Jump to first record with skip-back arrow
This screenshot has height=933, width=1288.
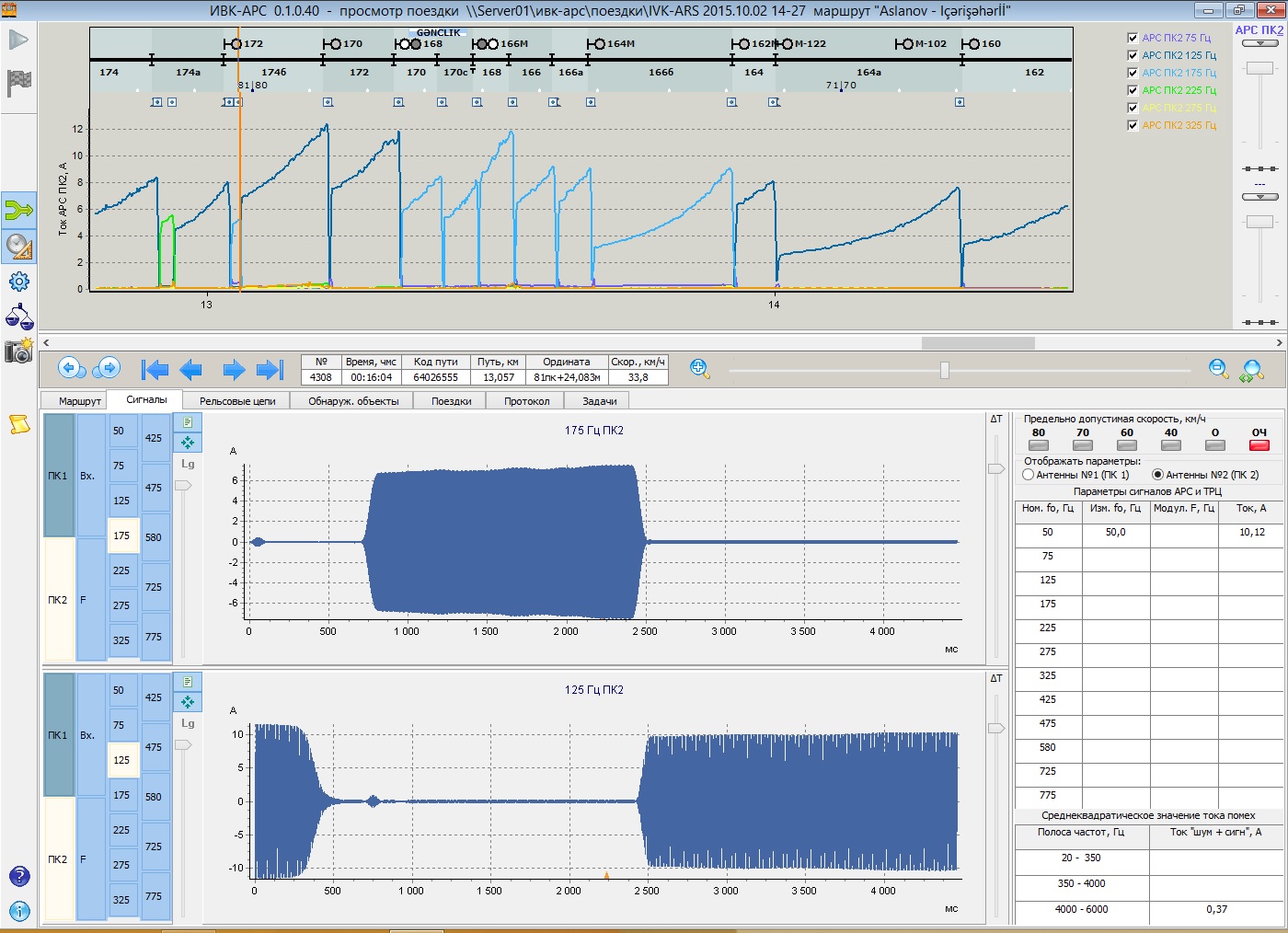155,370
